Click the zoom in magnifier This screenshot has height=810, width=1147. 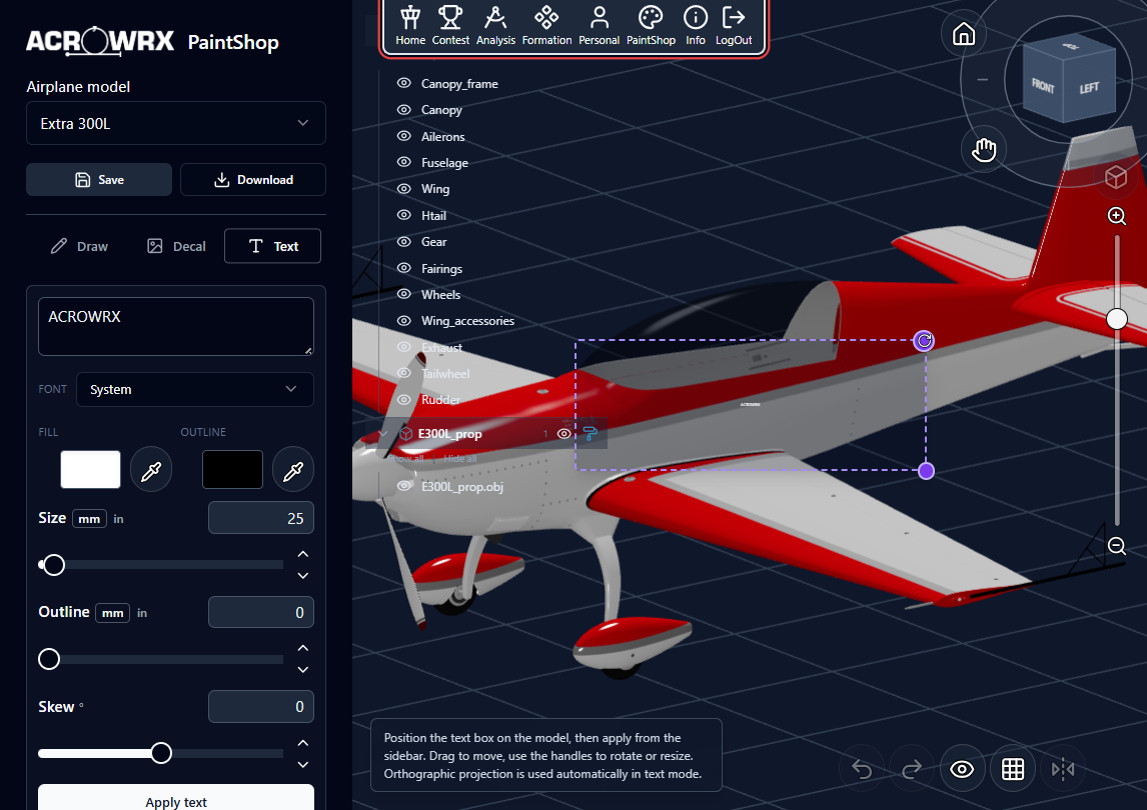coord(1116,216)
